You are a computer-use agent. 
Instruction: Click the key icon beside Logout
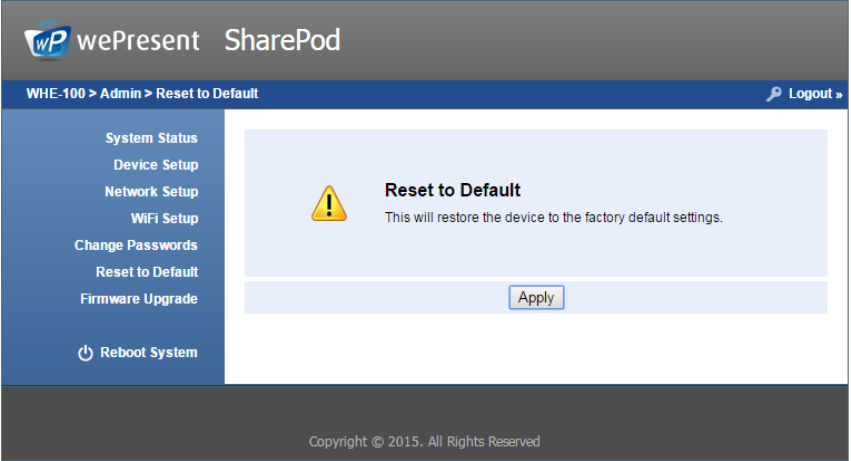coord(774,94)
